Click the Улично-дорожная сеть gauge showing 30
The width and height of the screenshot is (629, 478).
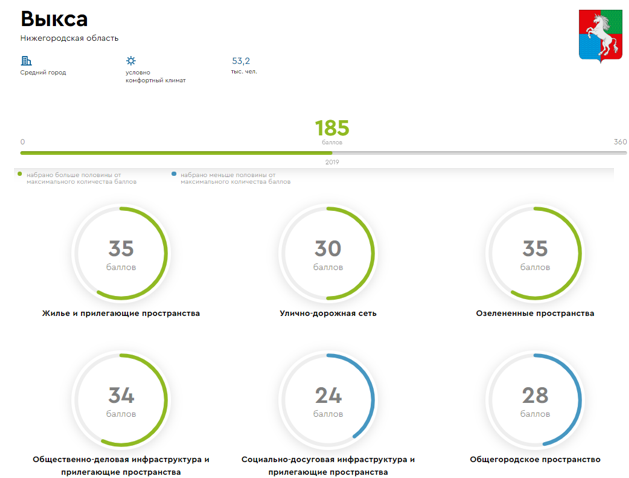point(328,253)
